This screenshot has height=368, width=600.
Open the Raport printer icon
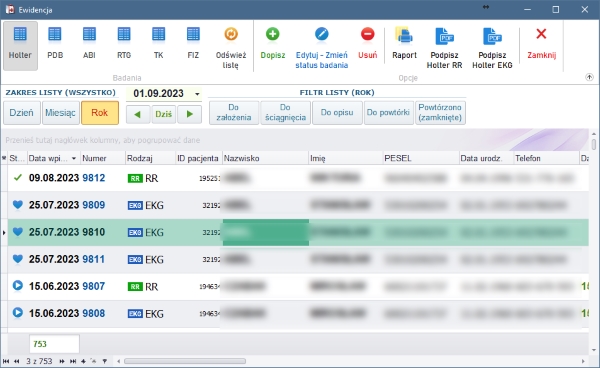click(x=404, y=35)
